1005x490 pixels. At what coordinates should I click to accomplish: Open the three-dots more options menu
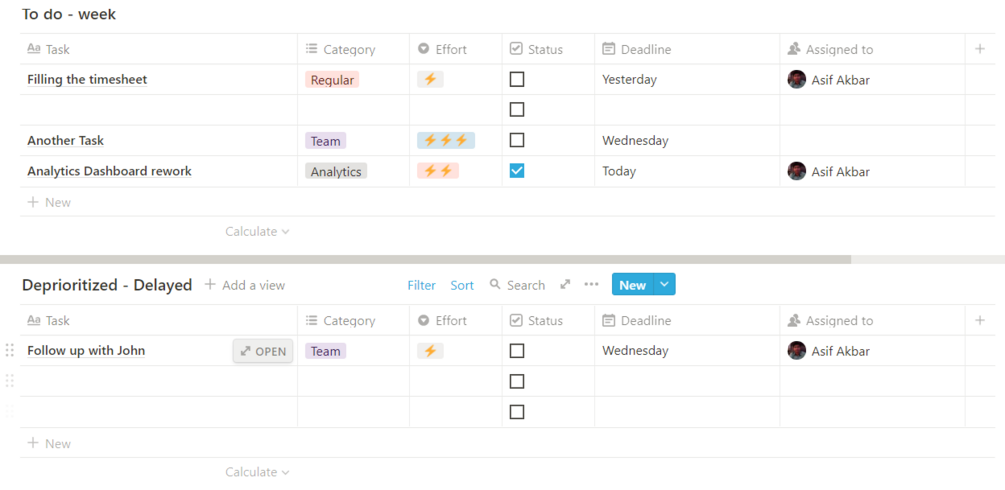[x=591, y=285]
